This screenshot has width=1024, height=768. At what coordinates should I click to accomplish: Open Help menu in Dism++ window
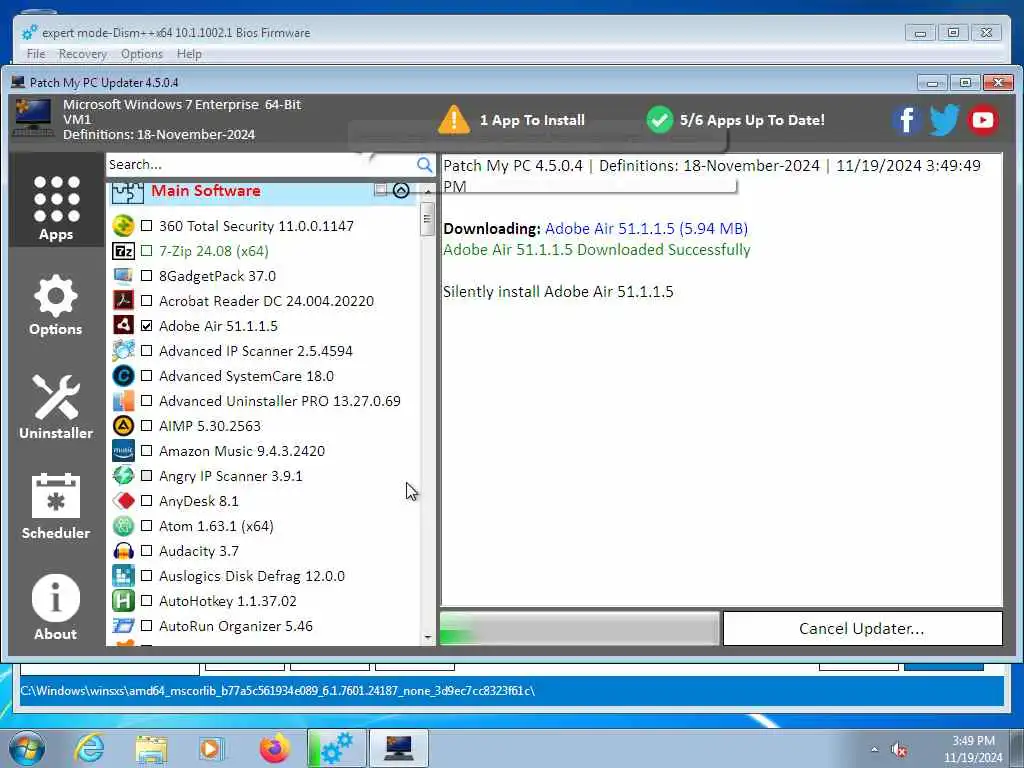pyautogui.click(x=189, y=54)
